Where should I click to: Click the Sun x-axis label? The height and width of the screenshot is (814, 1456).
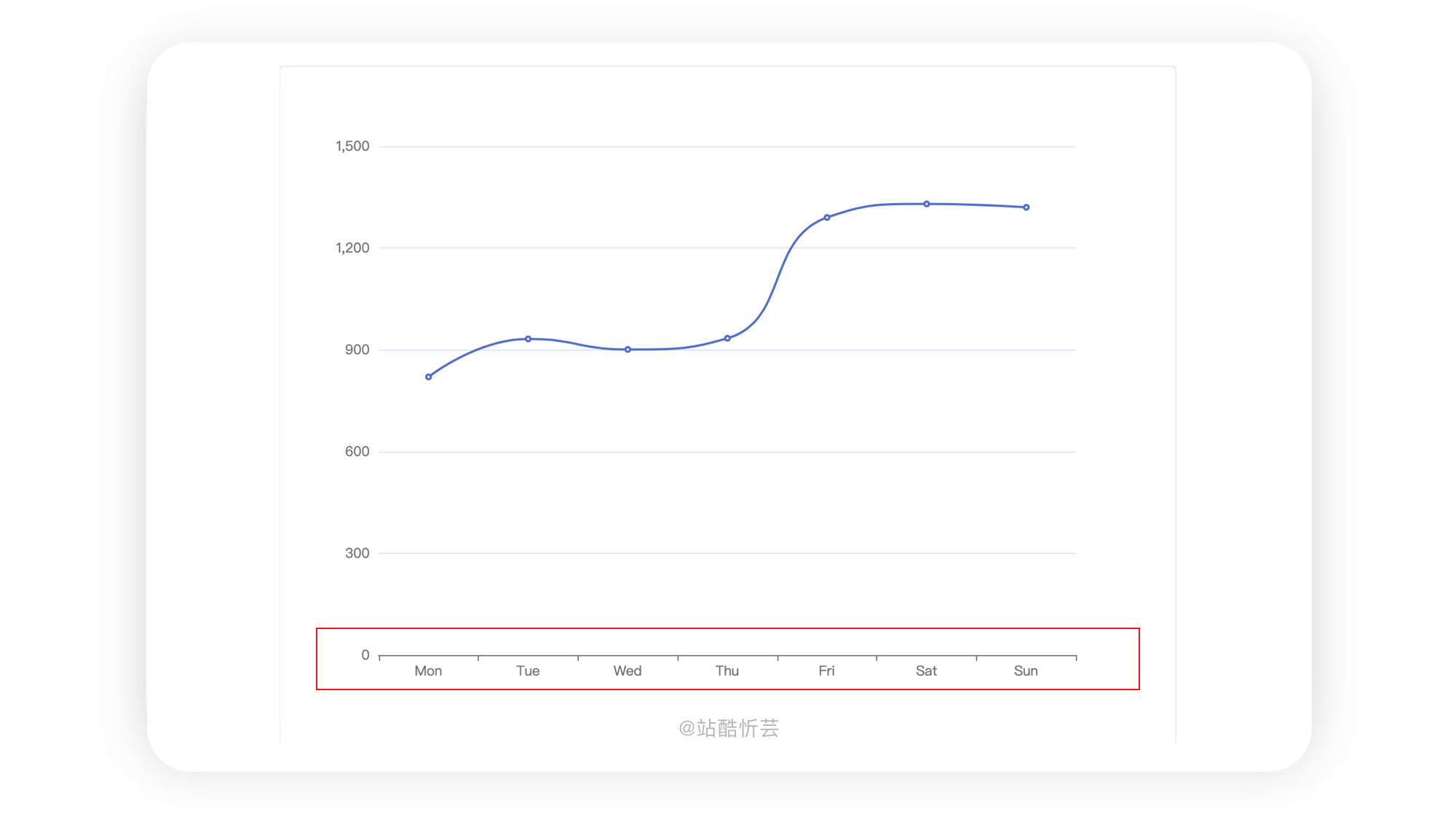point(1026,671)
